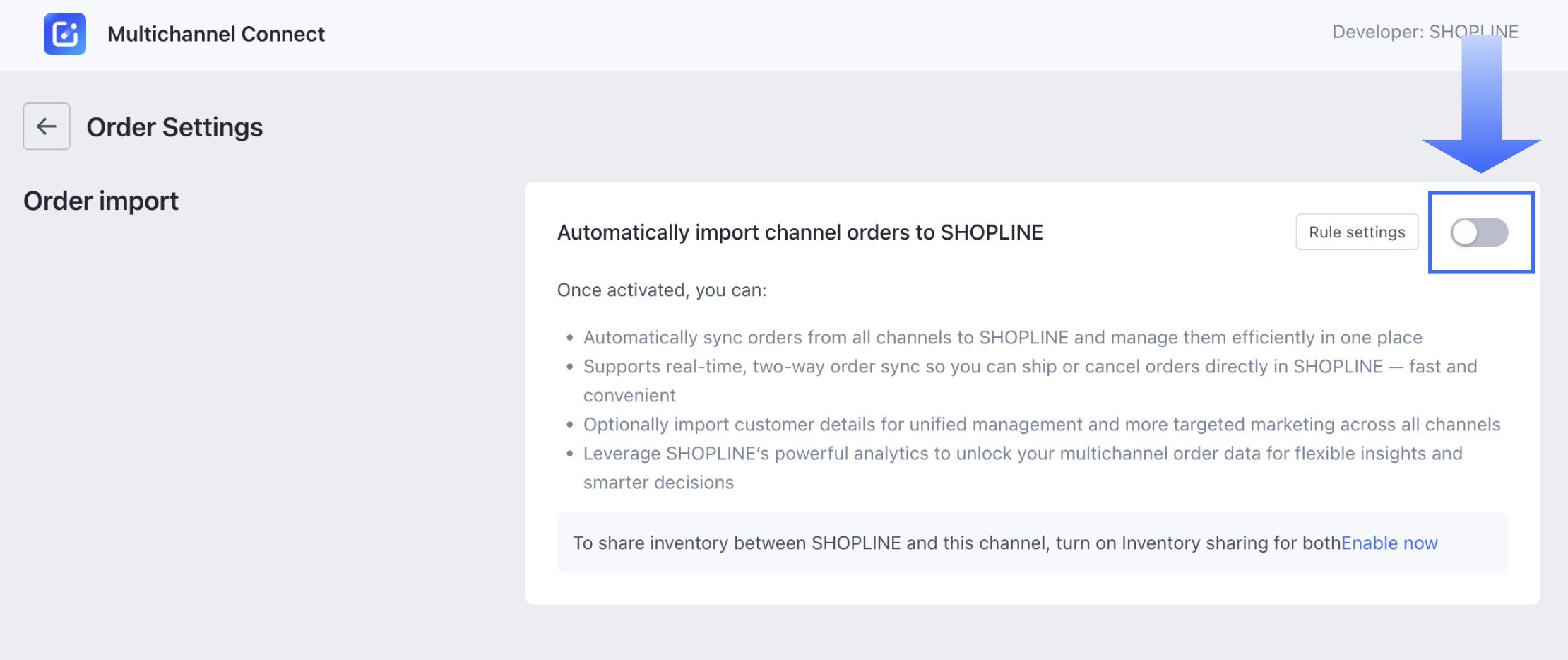Click the word 'convenient' in the description
Screen dimensions: 1568x660
click(x=629, y=396)
